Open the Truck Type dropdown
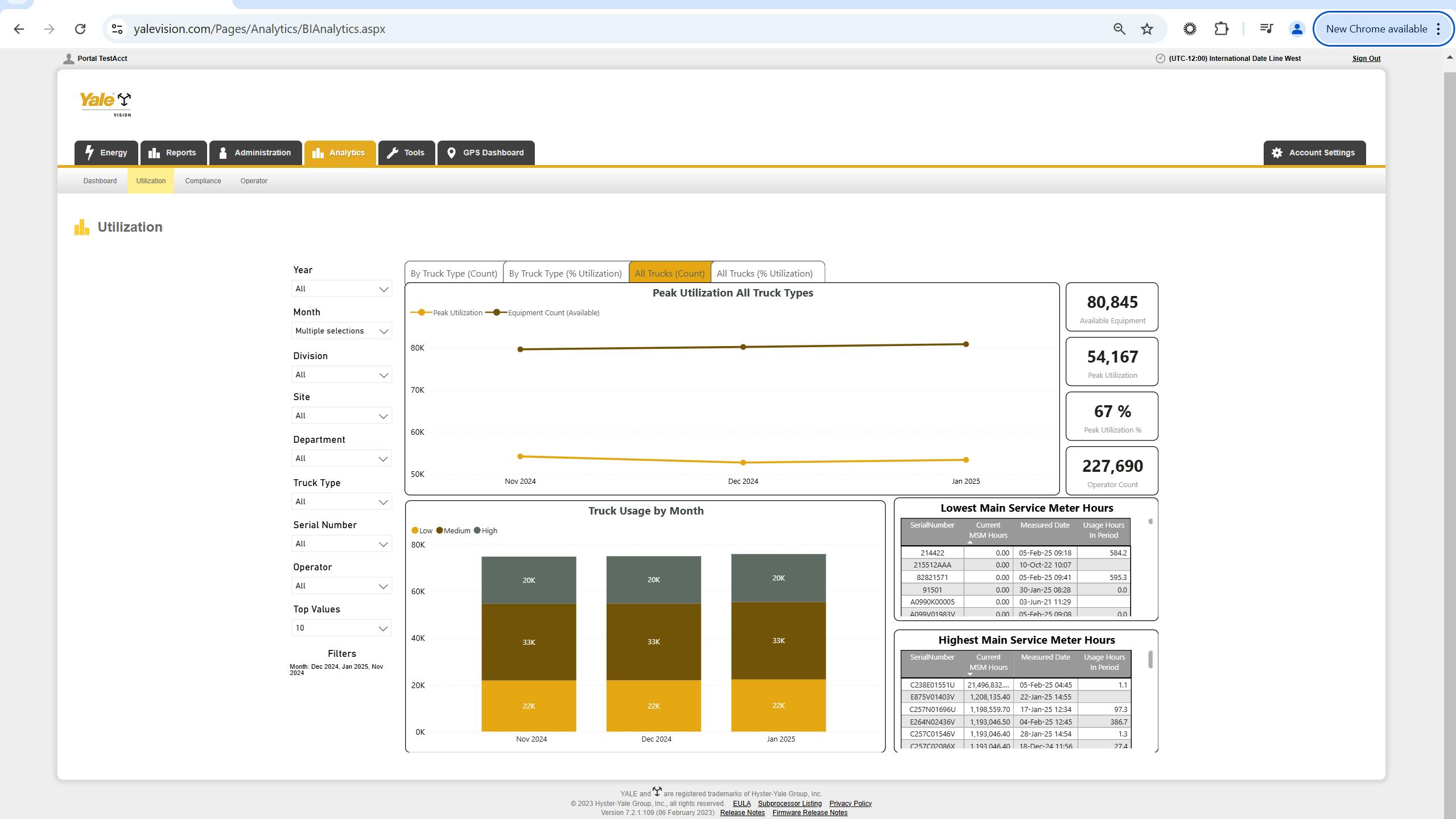This screenshot has width=1456, height=819. (341, 502)
